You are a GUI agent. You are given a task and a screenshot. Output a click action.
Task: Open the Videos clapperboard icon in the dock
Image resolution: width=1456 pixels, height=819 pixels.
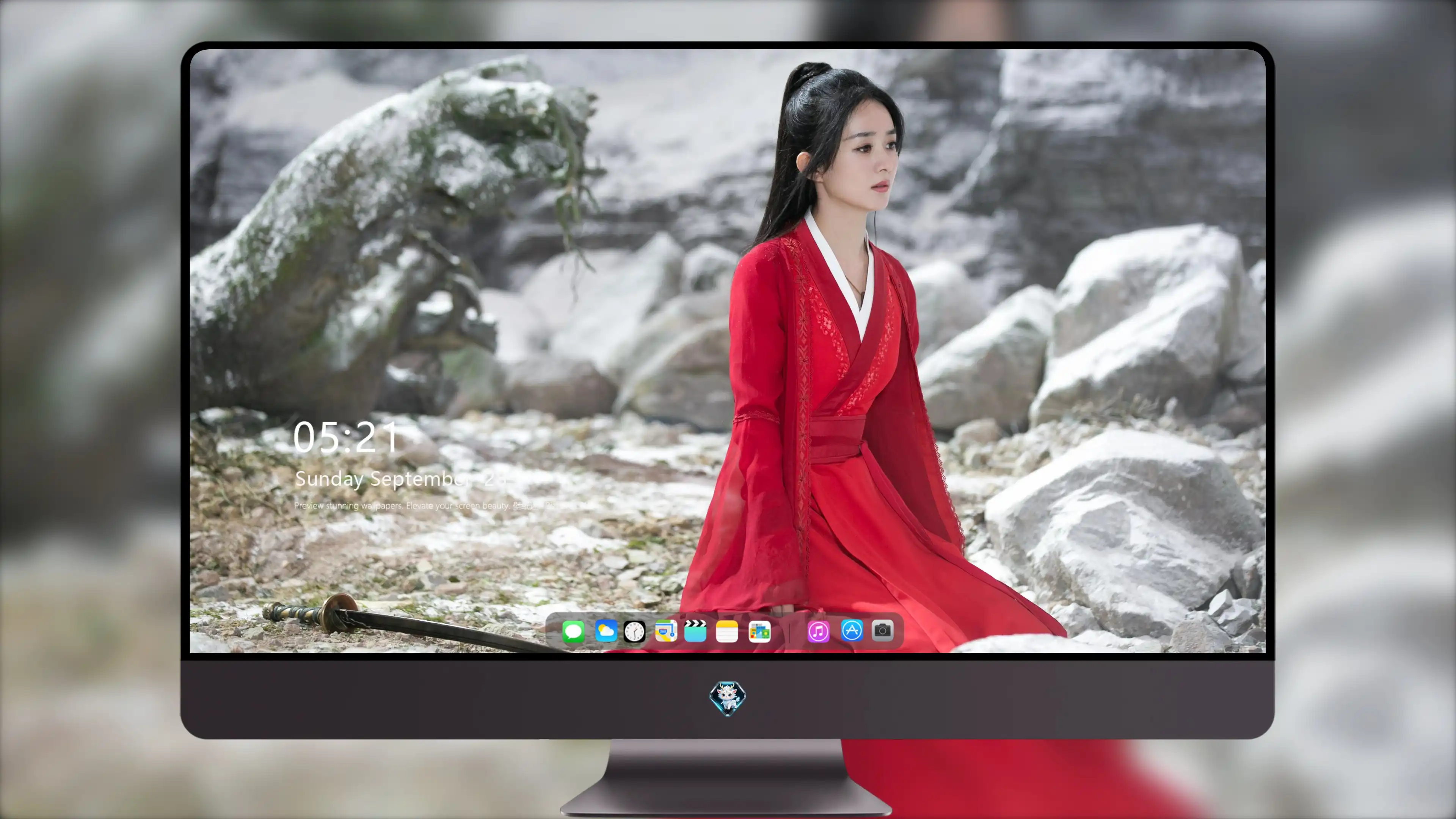pos(695,631)
